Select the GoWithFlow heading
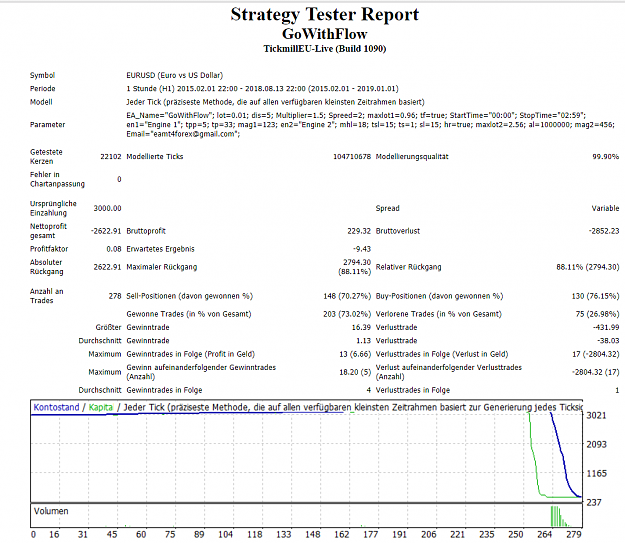Image resolution: width=625 pixels, height=543 pixels. click(324, 34)
